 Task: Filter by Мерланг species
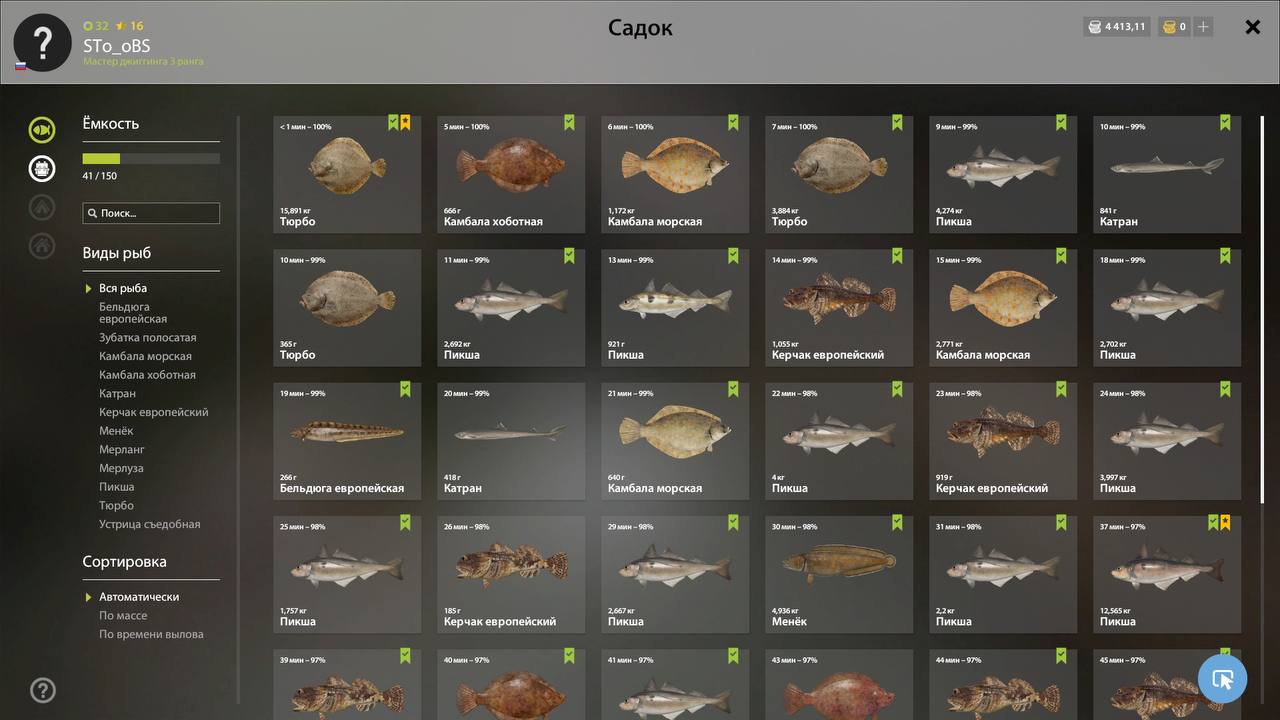click(122, 450)
